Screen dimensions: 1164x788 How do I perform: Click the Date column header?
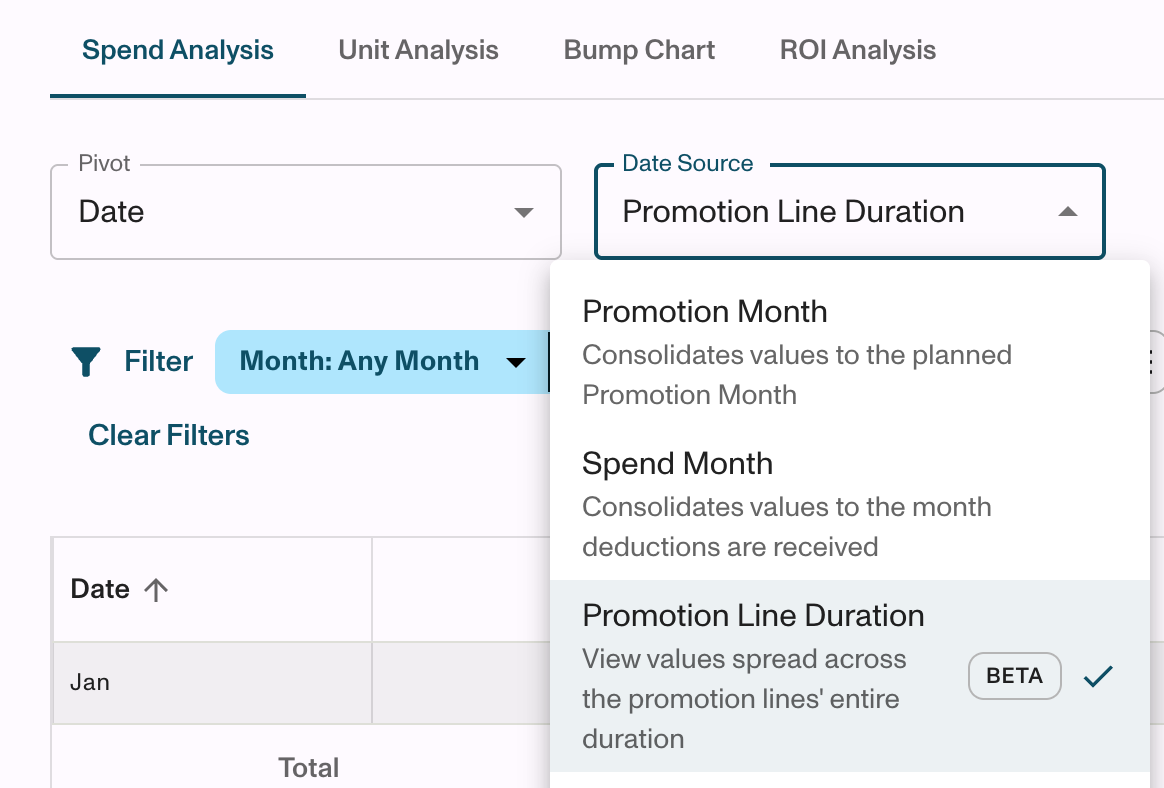pyautogui.click(x=100, y=590)
